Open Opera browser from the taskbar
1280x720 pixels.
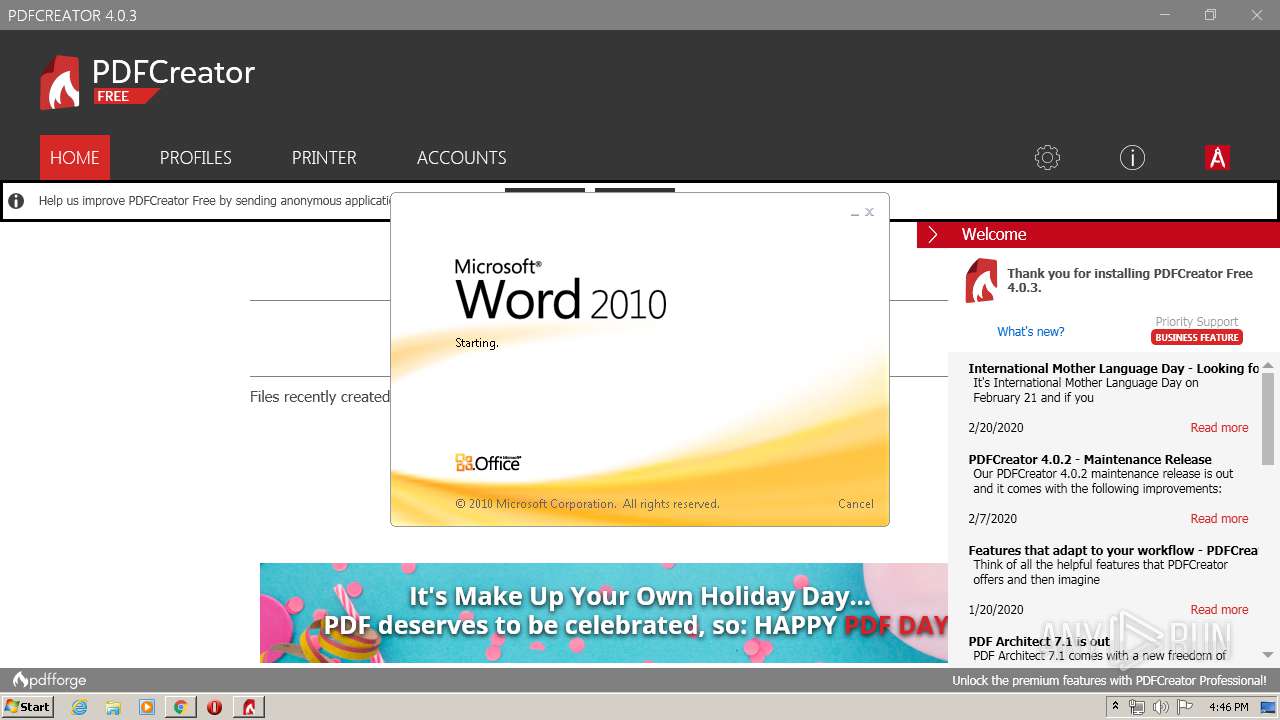coord(214,707)
